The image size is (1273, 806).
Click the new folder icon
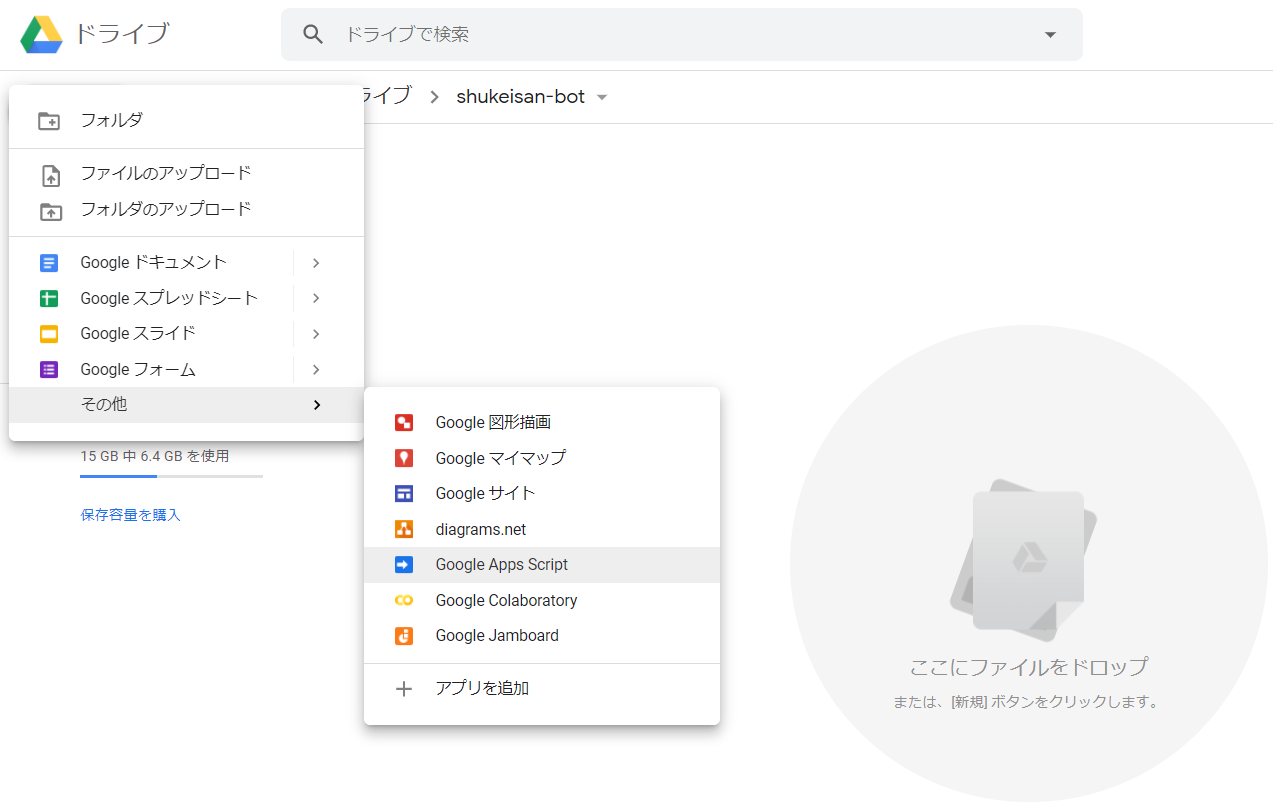pyautogui.click(x=49, y=121)
